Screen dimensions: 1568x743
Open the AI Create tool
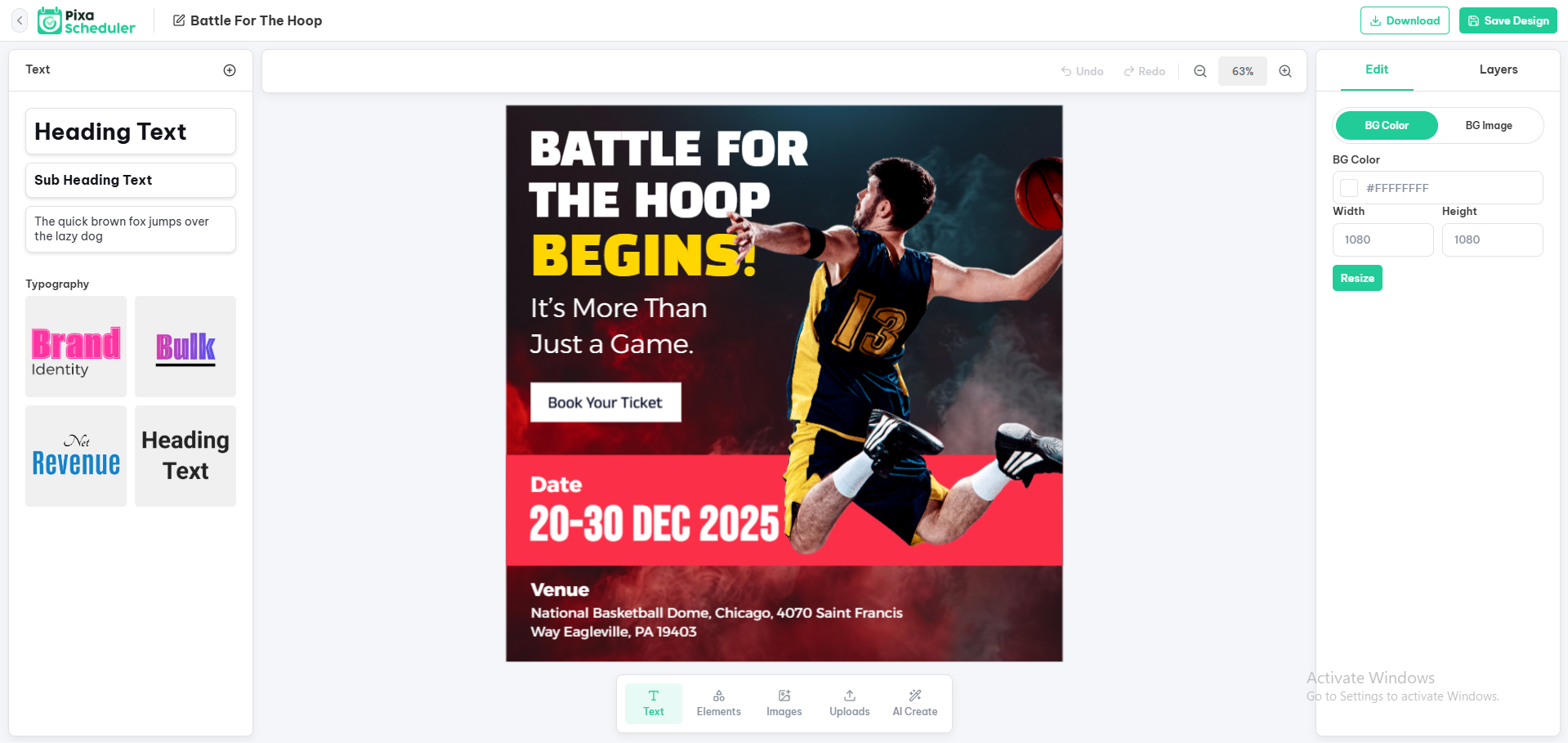(x=915, y=703)
